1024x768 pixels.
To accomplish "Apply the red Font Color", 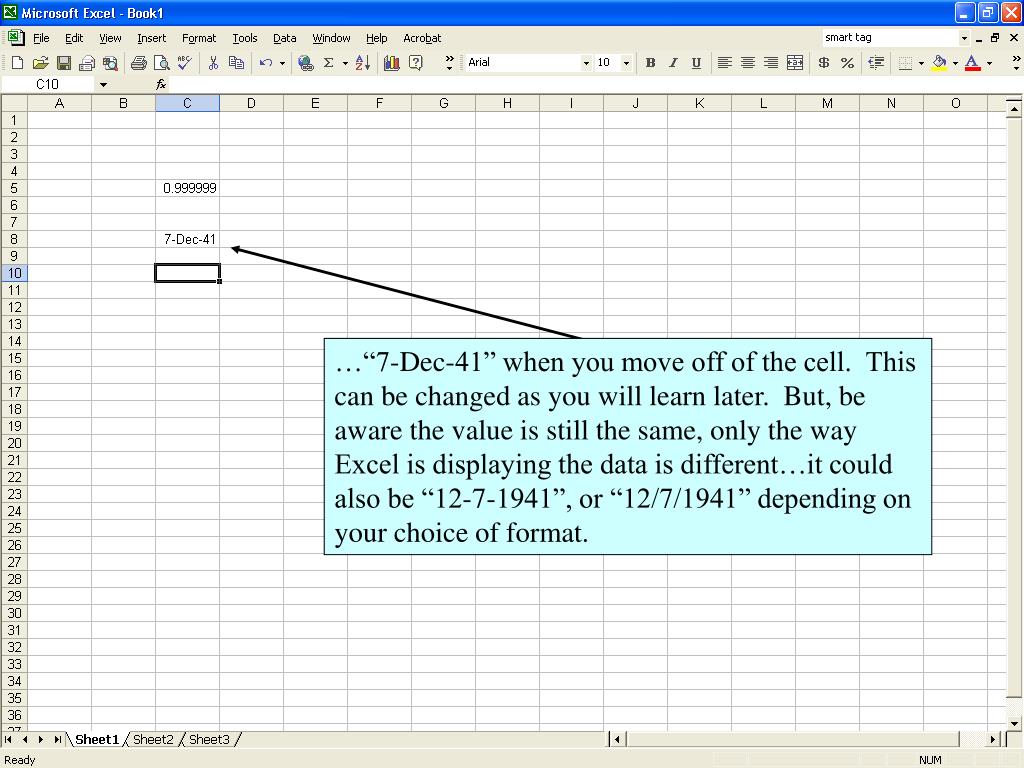I will 972,63.
